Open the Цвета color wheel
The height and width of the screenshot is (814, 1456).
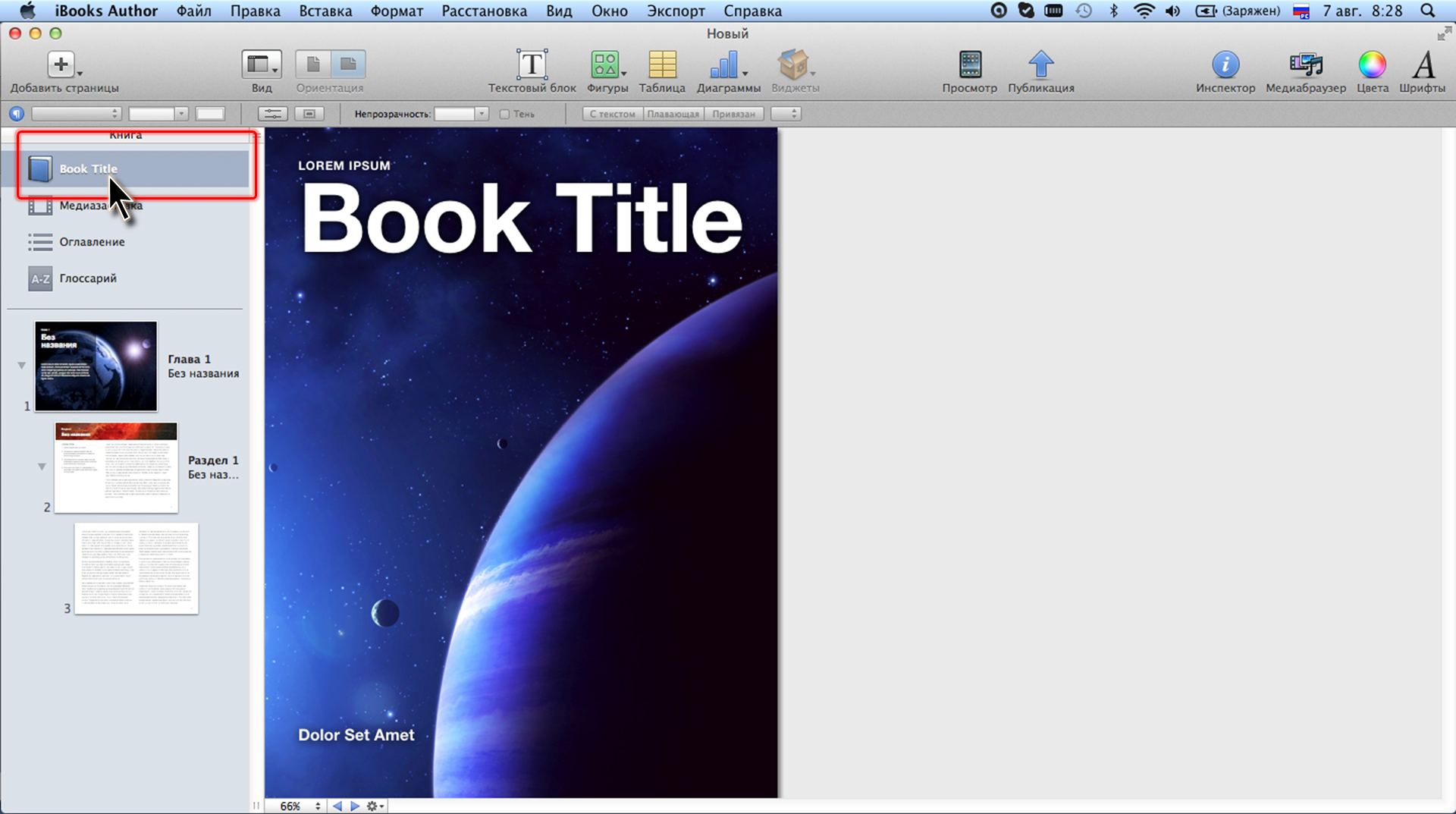point(1372,64)
